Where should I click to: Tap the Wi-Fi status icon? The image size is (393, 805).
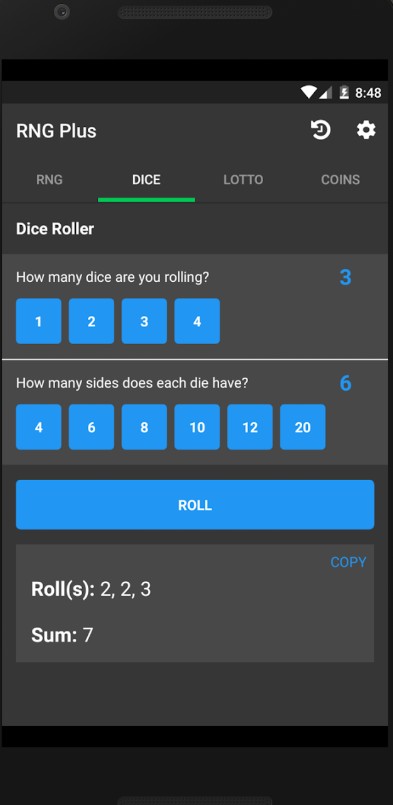pyautogui.click(x=308, y=92)
